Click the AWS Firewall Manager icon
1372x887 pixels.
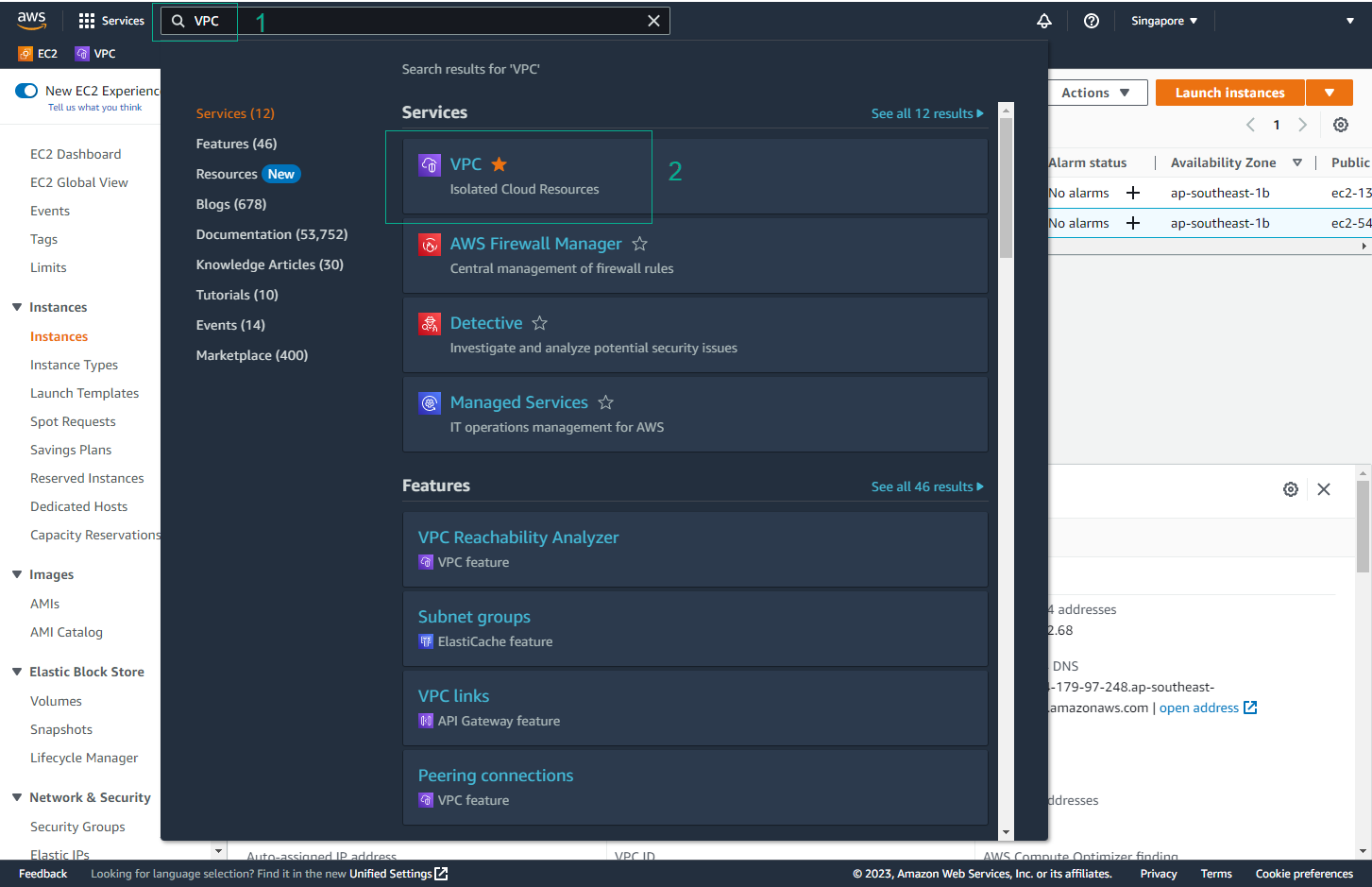[430, 245]
